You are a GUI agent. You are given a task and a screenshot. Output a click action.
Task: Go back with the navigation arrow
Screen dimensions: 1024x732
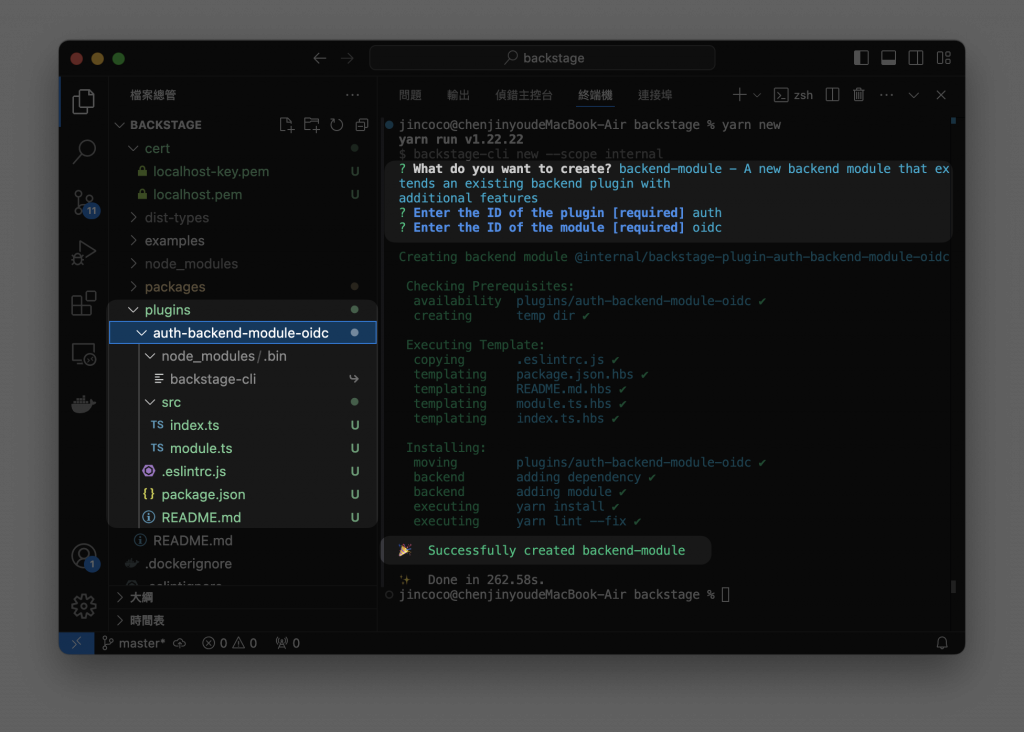coord(319,58)
